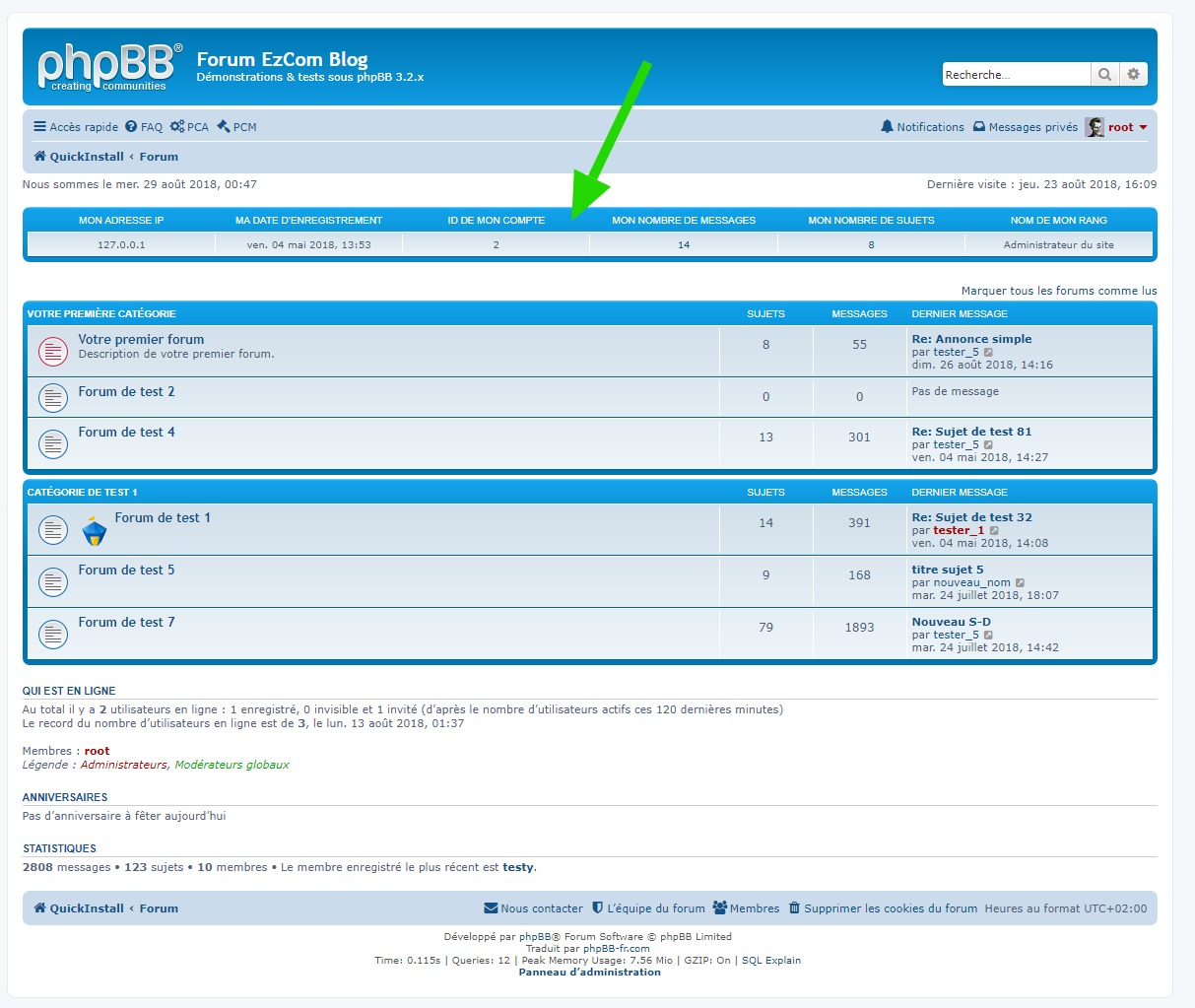This screenshot has width=1195, height=1008.
Task: Open advanced search gear icon
Action: click(1134, 75)
